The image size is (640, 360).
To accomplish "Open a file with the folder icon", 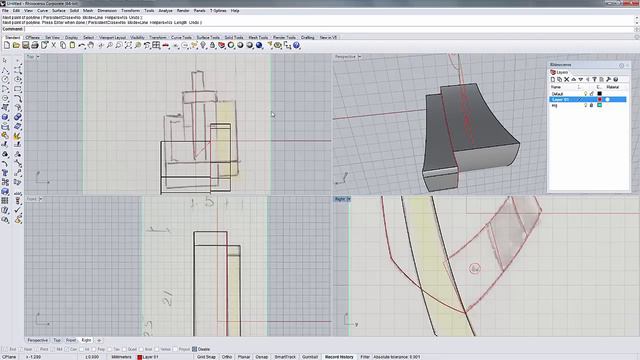I will [x=16, y=45].
